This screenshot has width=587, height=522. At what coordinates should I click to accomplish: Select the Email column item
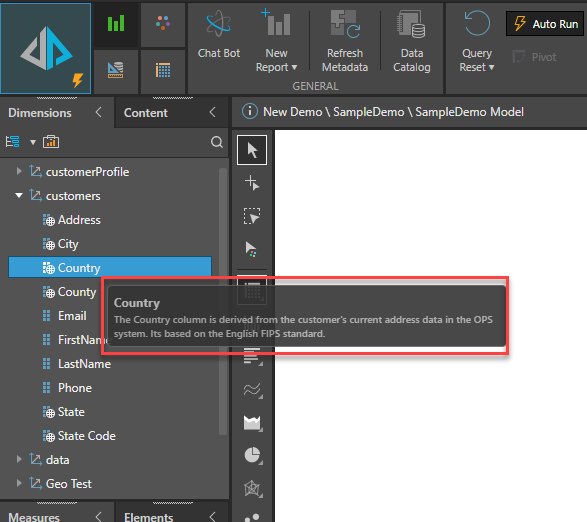pyautogui.click(x=72, y=316)
